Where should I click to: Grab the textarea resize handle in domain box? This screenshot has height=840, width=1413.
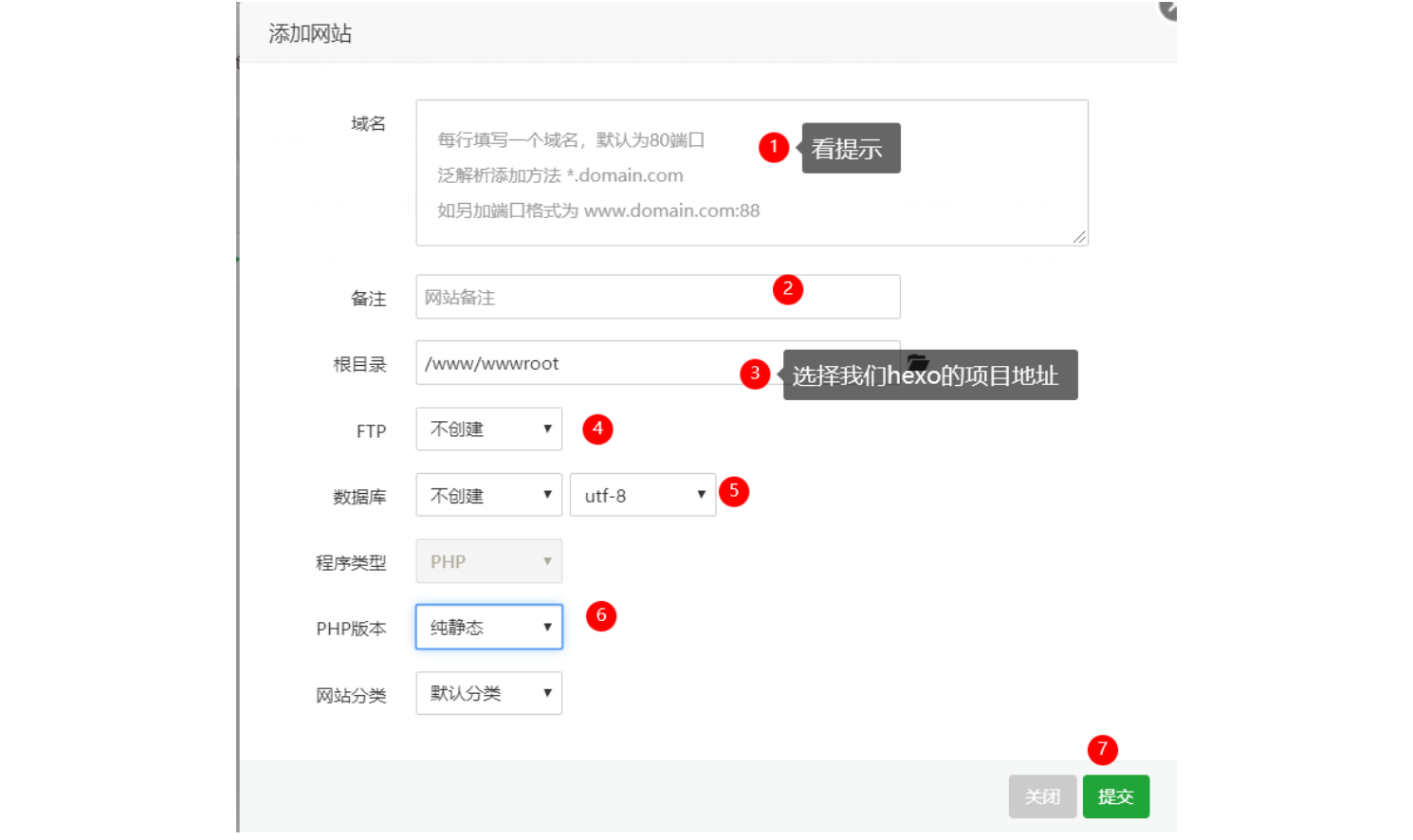[1079, 237]
